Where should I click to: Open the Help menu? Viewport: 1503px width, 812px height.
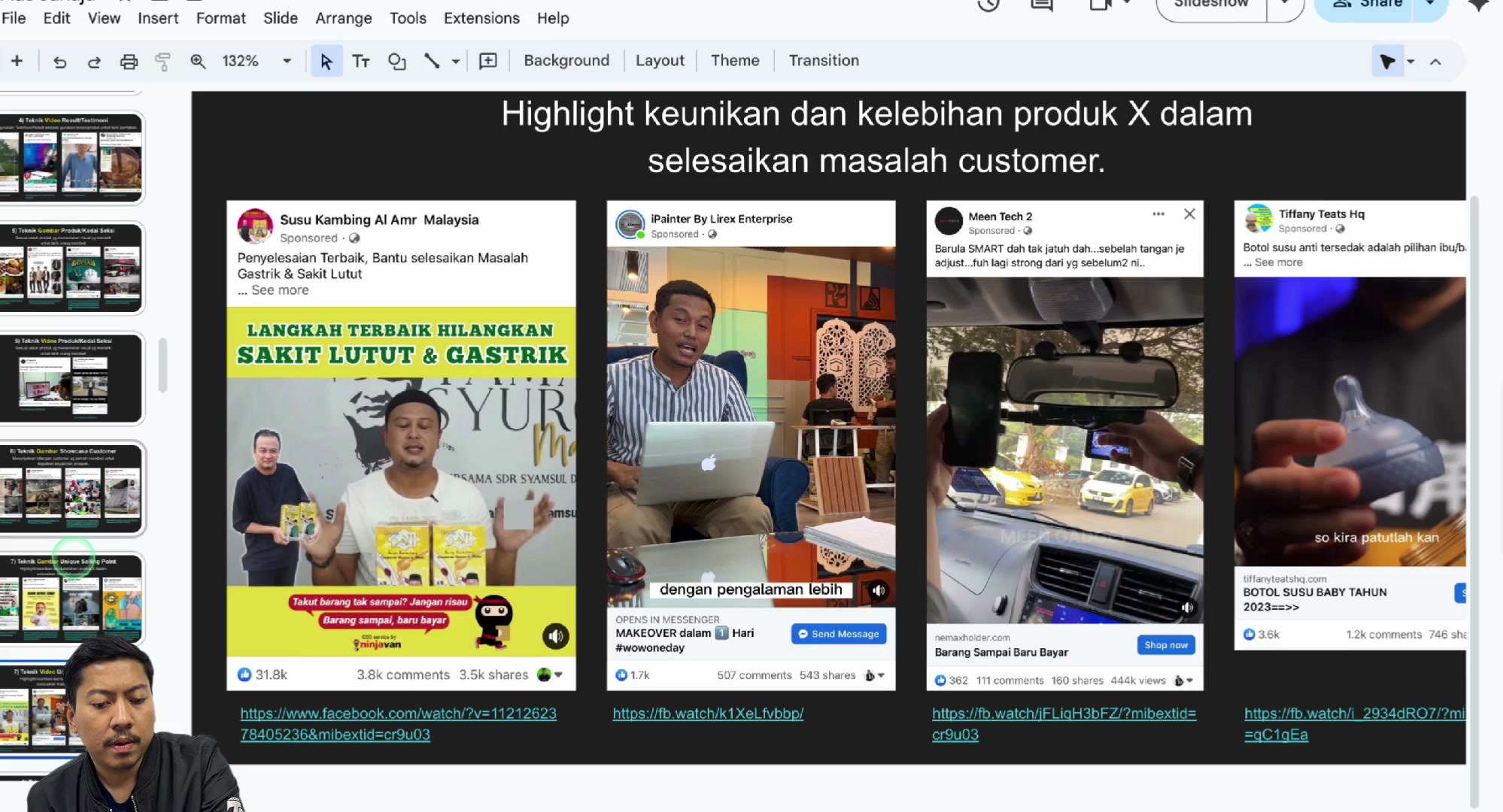pyautogui.click(x=553, y=18)
